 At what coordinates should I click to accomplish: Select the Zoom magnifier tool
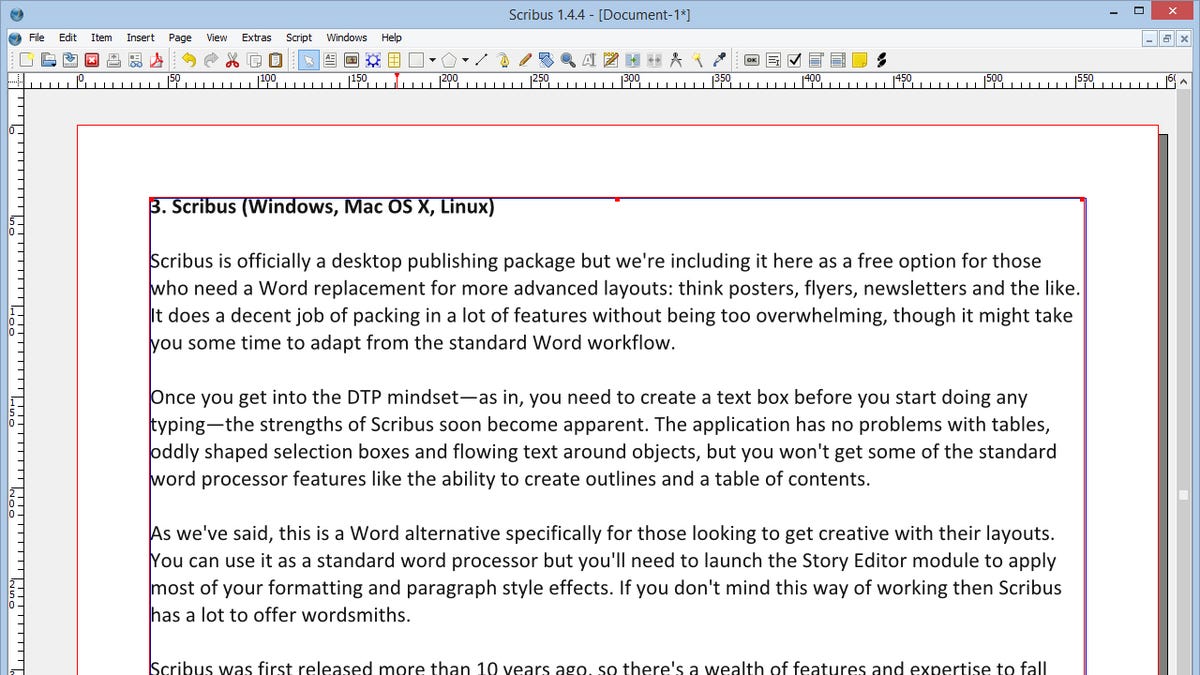click(x=568, y=60)
